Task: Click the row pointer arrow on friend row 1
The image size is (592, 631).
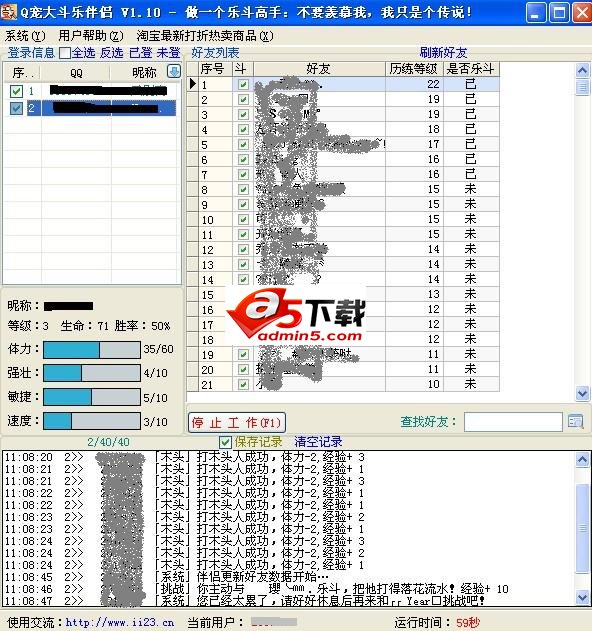Action: click(x=193, y=84)
